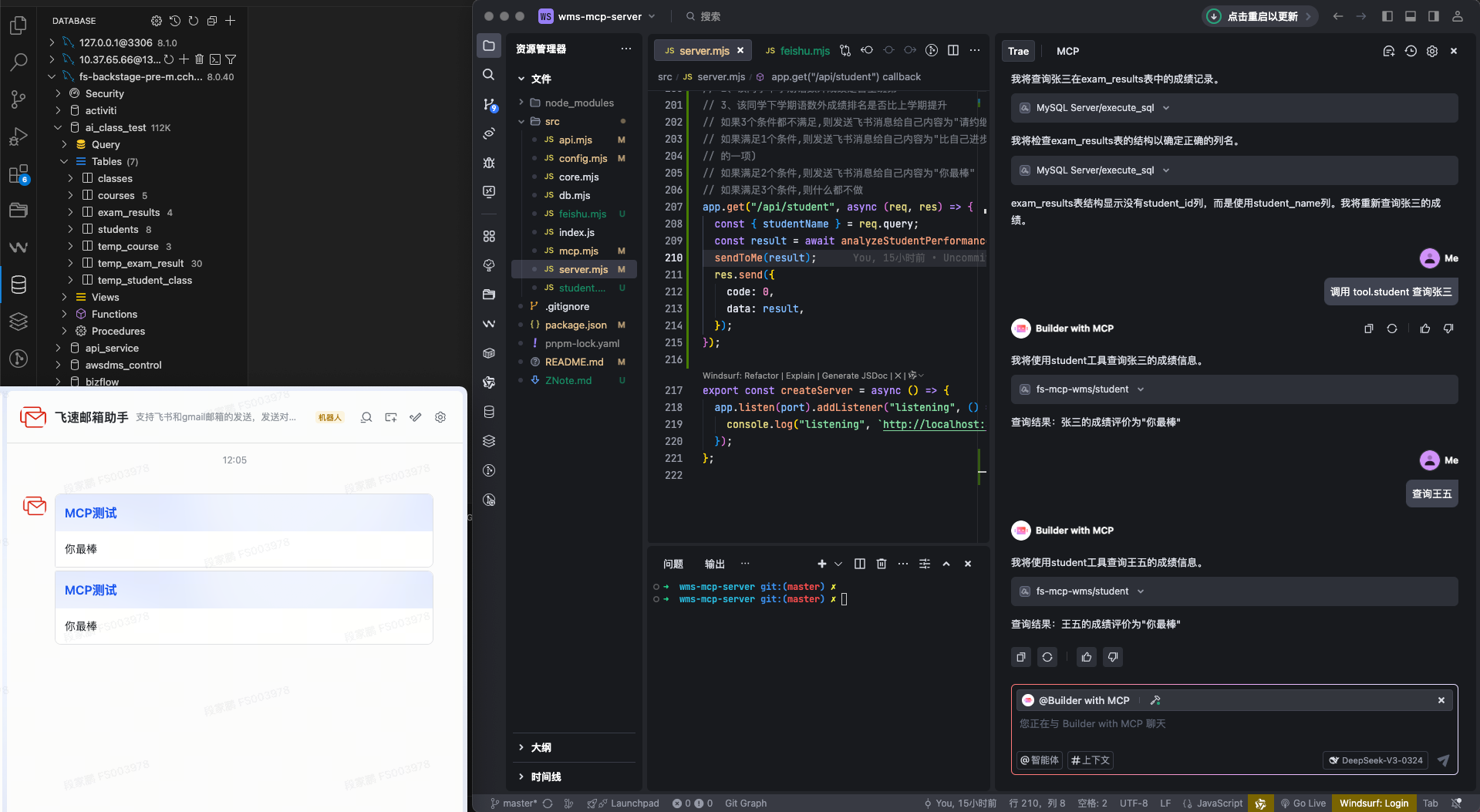Select the students table

click(118, 229)
